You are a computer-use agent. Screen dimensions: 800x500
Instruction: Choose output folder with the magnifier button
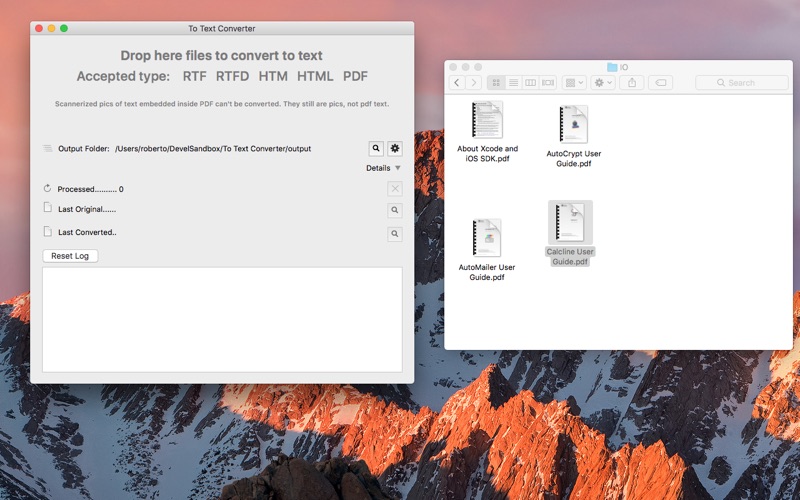coord(376,148)
